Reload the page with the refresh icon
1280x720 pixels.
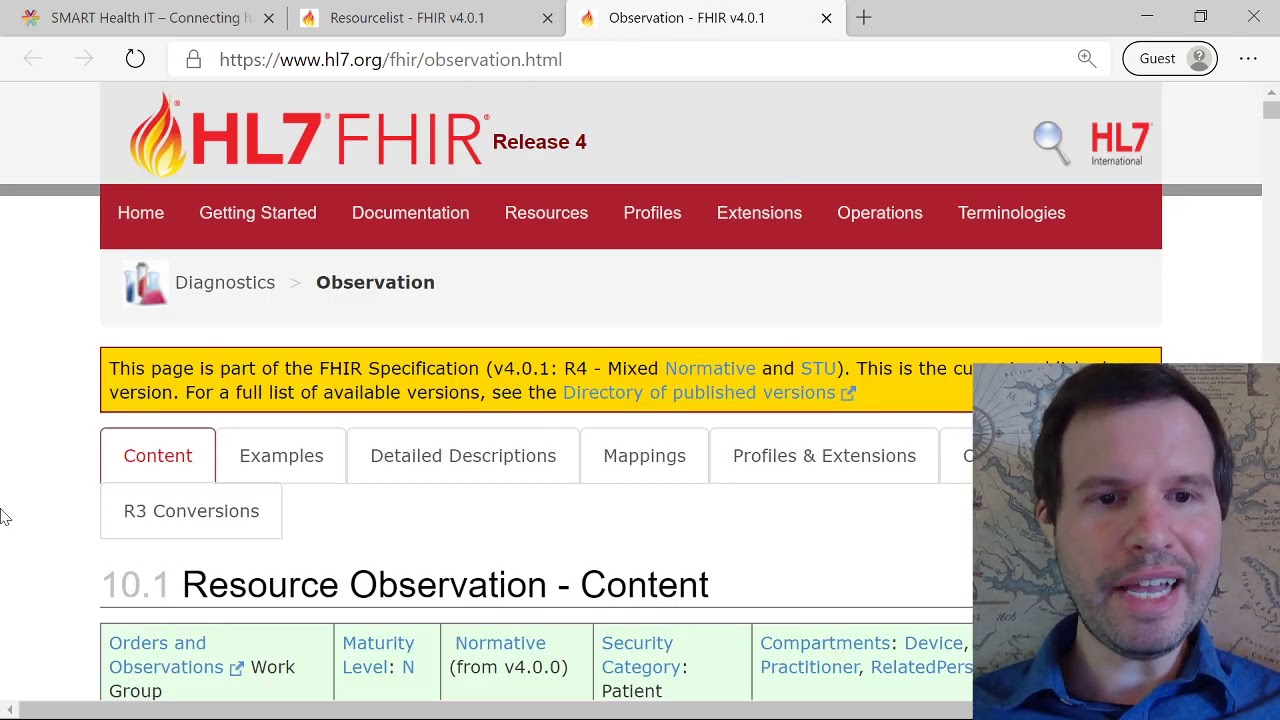pos(135,59)
